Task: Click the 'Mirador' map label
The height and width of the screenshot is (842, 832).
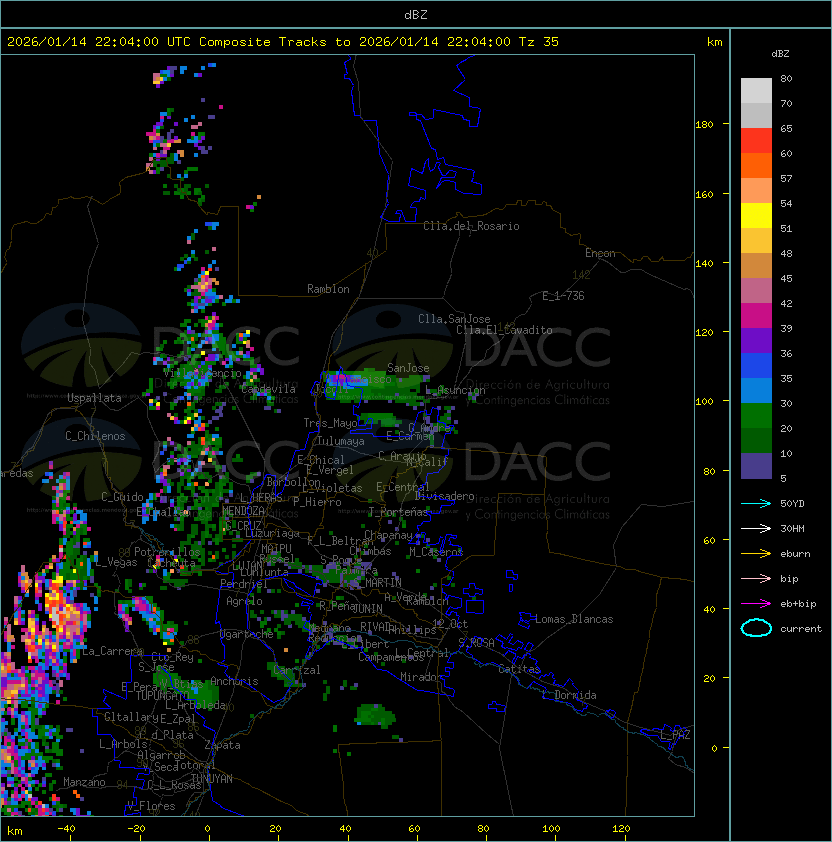Action: 421,677
